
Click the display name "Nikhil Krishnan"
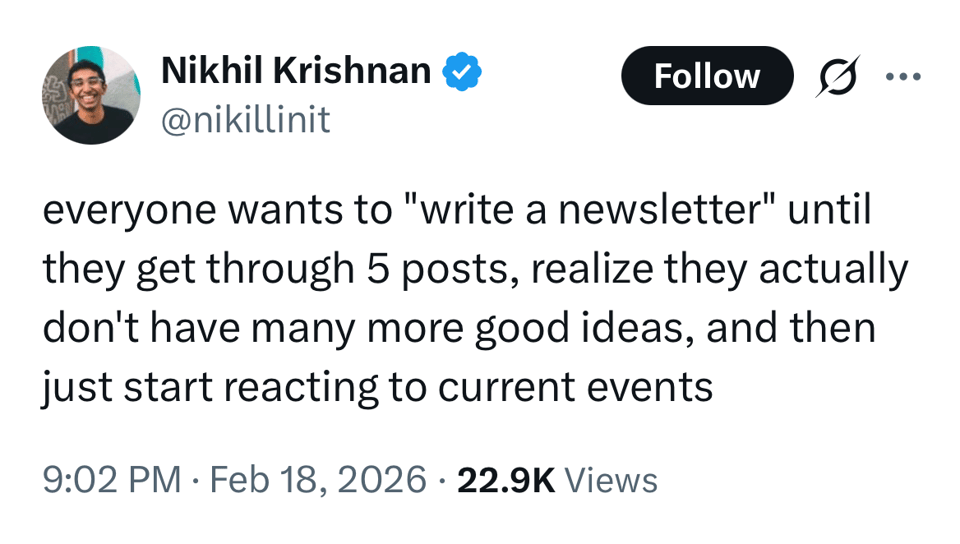pyautogui.click(x=296, y=72)
